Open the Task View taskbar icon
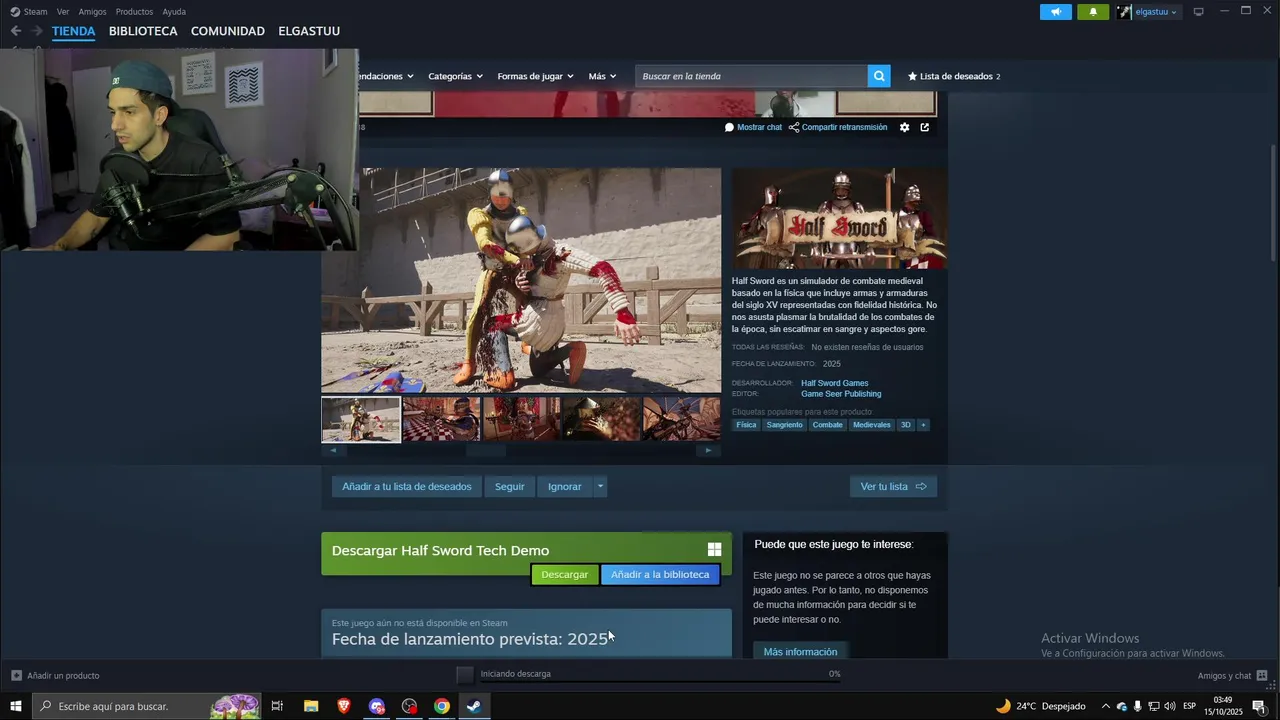 (x=278, y=706)
